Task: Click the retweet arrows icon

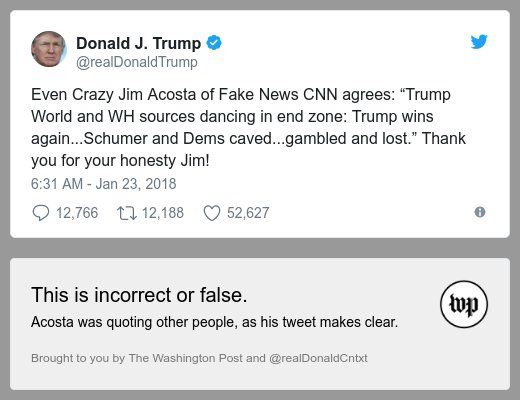Action: [127, 213]
